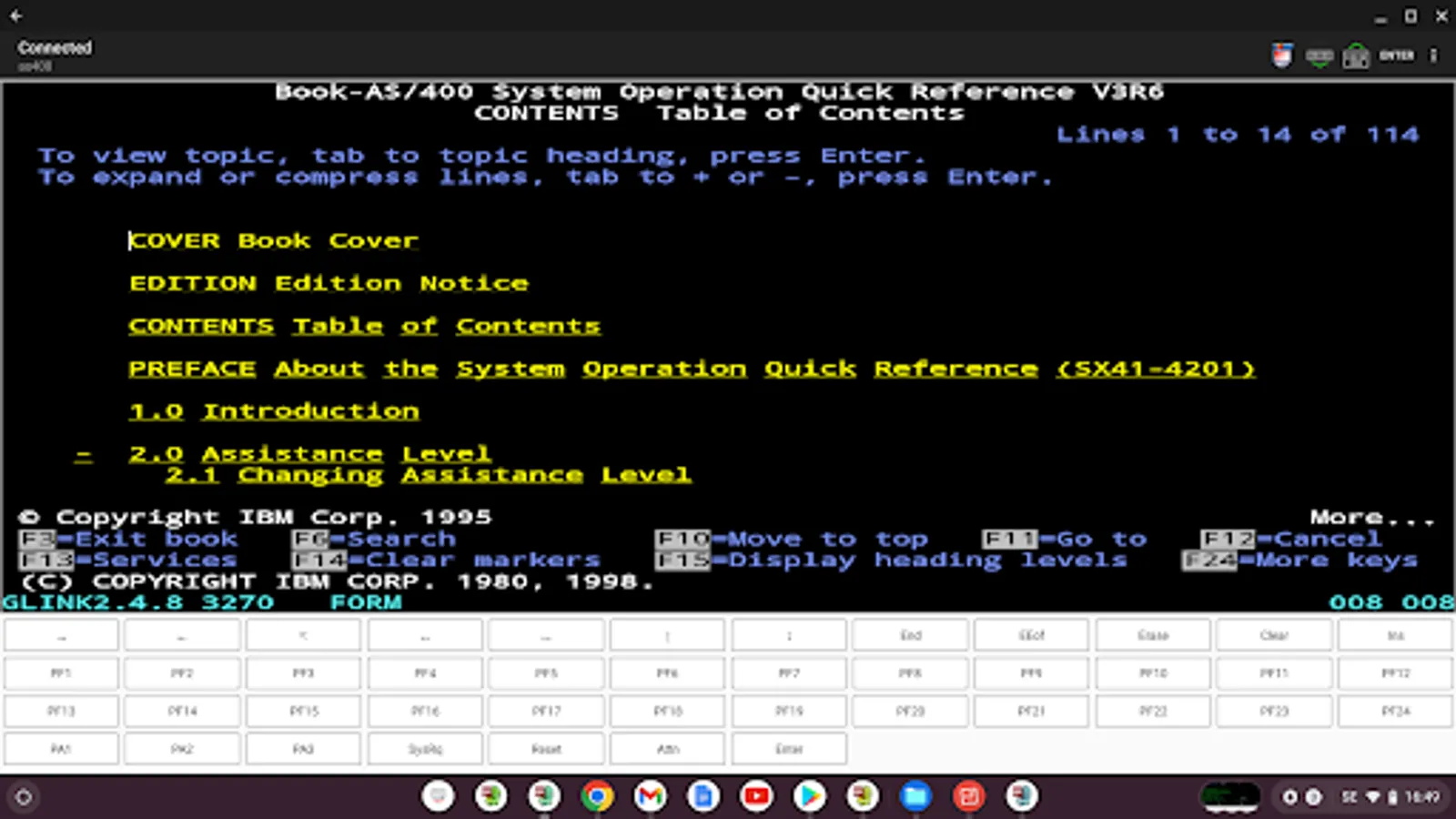Screen dimensions: 1456x819
Task: Click the F12=Cancel label
Action: [x=1291, y=539]
